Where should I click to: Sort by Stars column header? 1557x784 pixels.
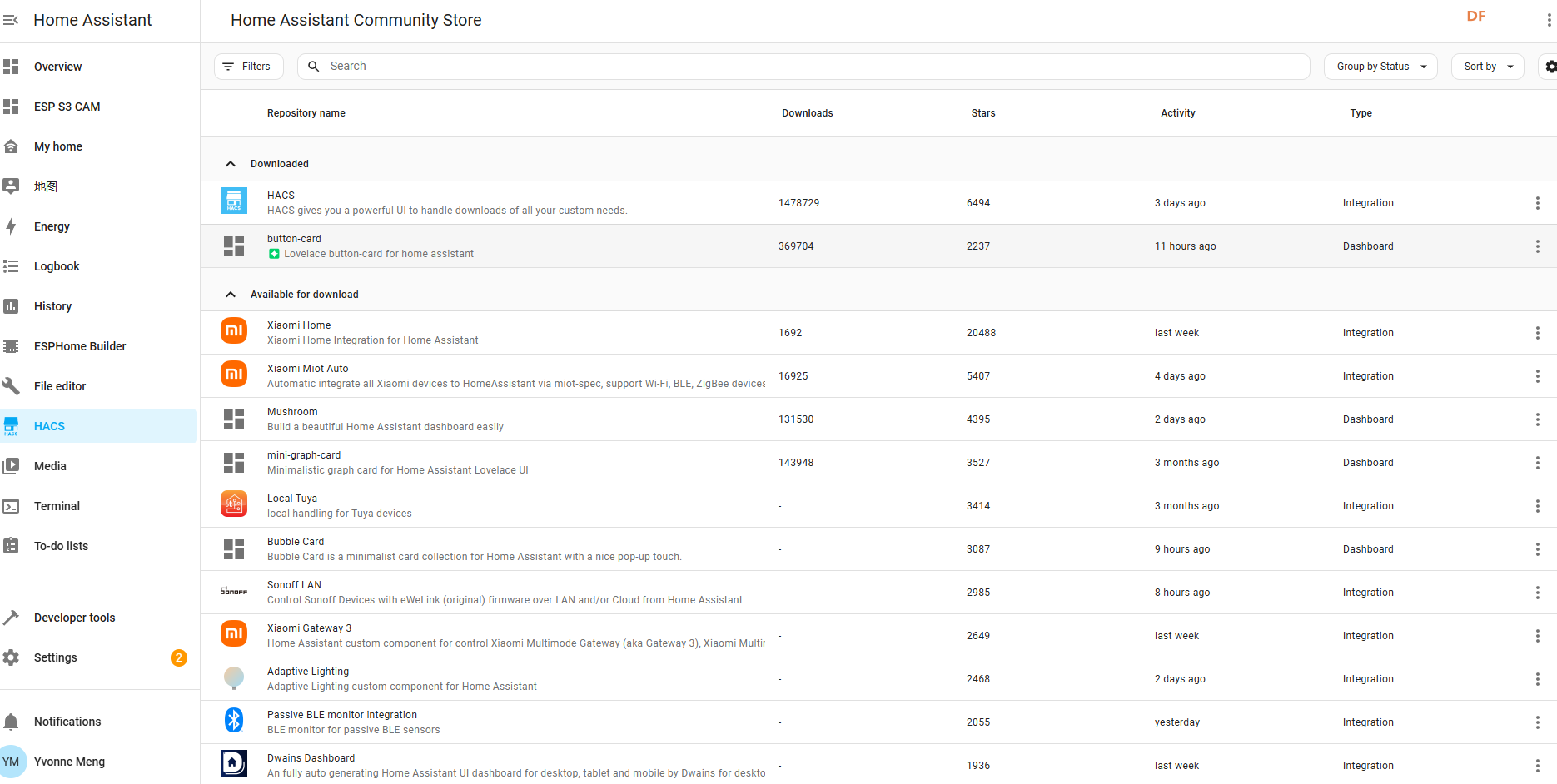982,113
